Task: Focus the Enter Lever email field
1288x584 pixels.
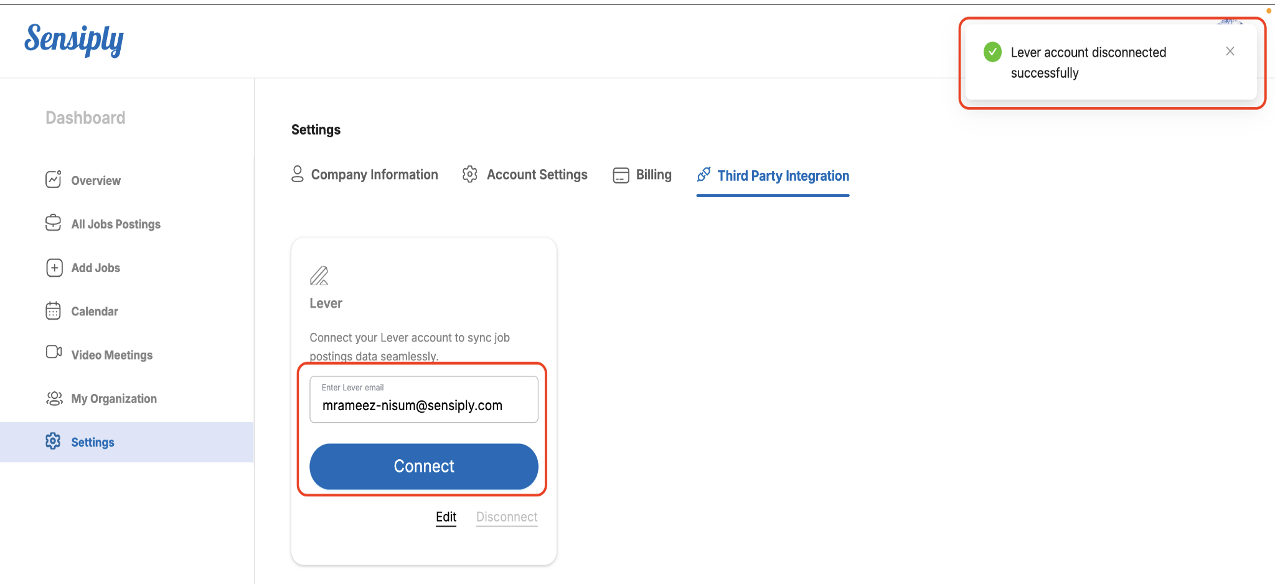Action: tap(424, 405)
